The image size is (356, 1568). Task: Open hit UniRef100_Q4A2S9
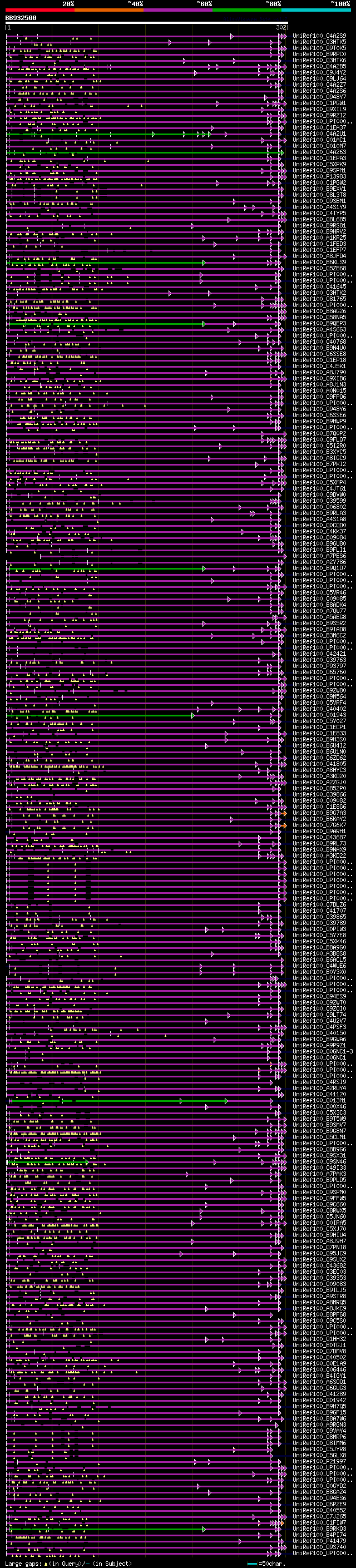pos(319,36)
